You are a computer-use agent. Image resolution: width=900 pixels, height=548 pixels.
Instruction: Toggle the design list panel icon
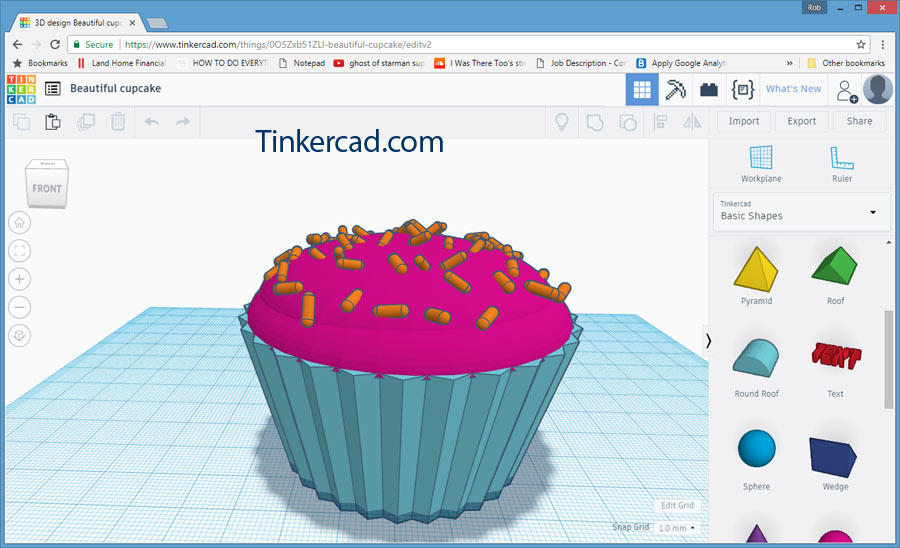click(52, 89)
